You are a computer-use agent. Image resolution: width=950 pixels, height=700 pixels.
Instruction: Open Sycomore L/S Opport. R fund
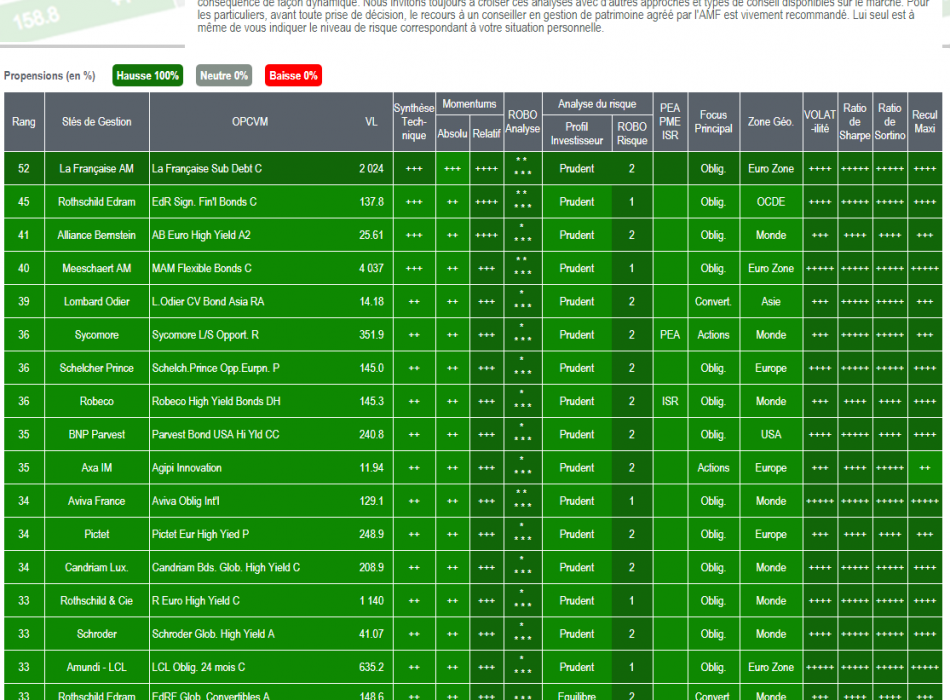(205, 335)
